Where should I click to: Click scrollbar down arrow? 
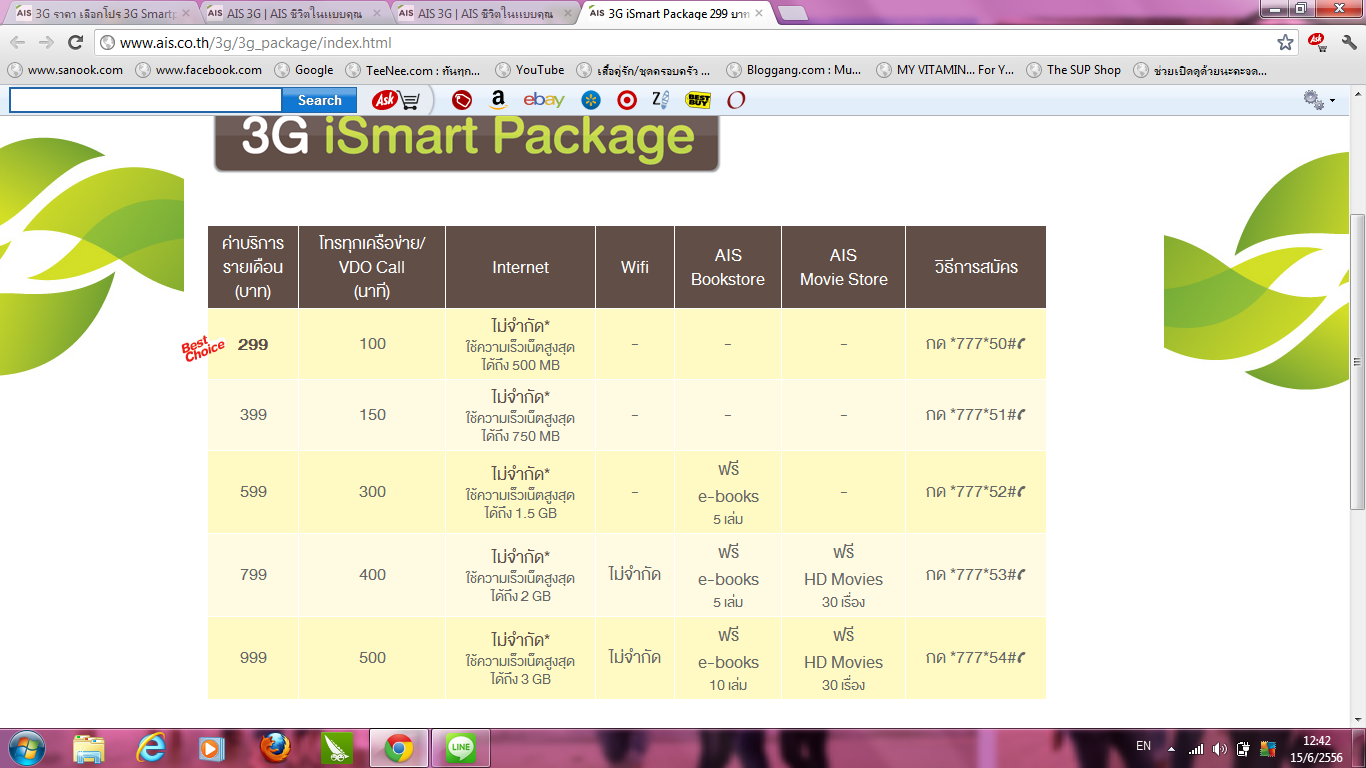1357,719
